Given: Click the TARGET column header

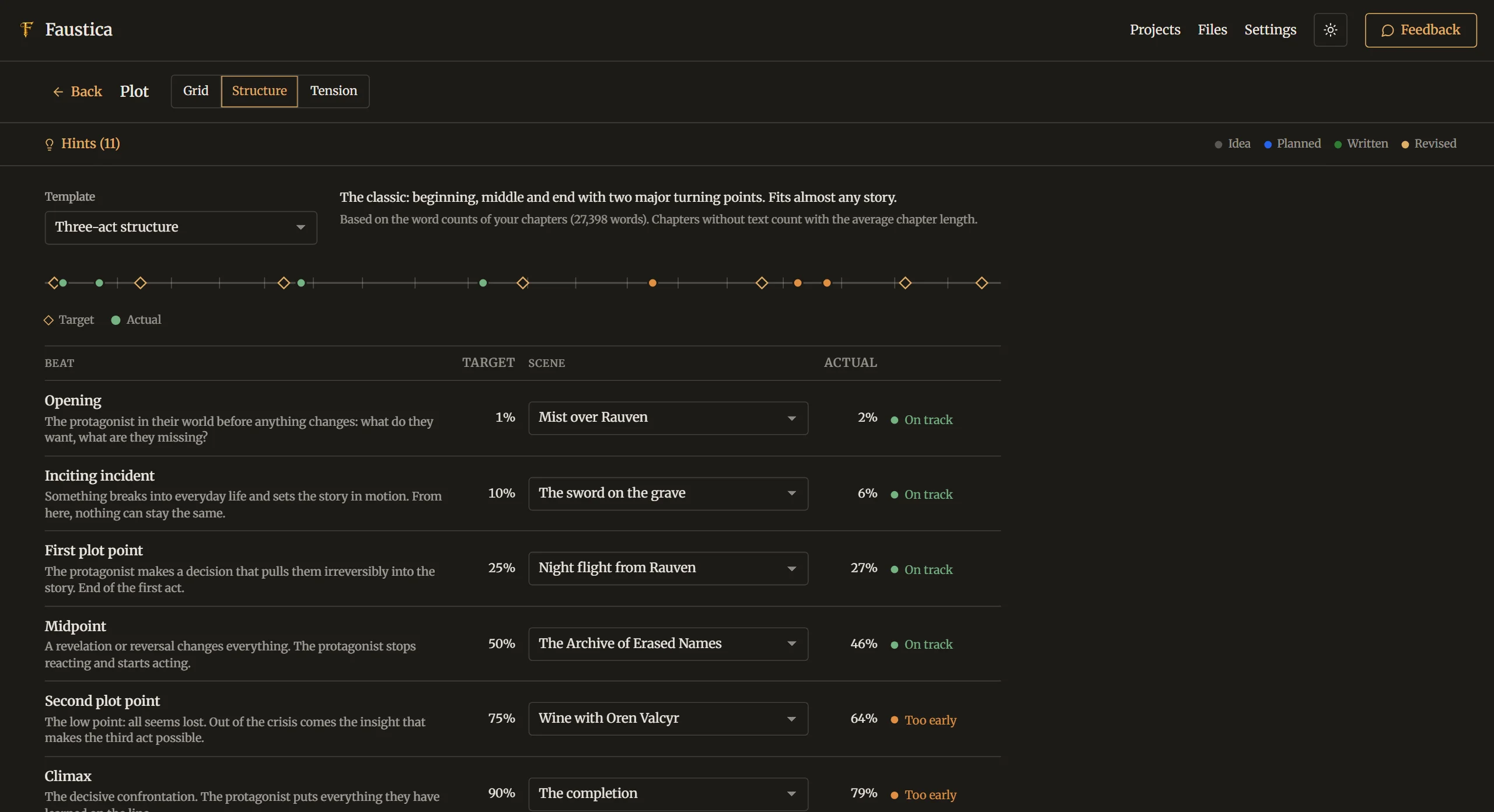Looking at the screenshot, I should (488, 363).
